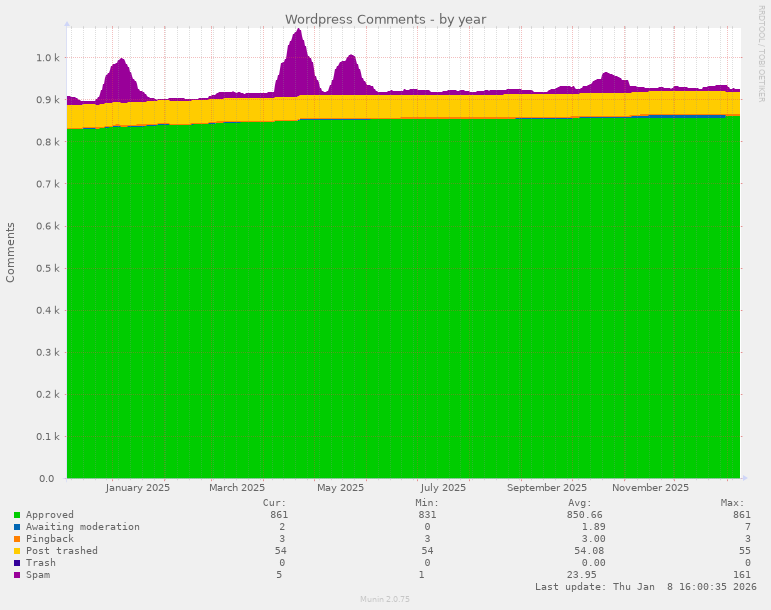Viewport: 771px width, 610px height.
Task: Click the 'May 2025' x-axis label
Action: (340, 488)
